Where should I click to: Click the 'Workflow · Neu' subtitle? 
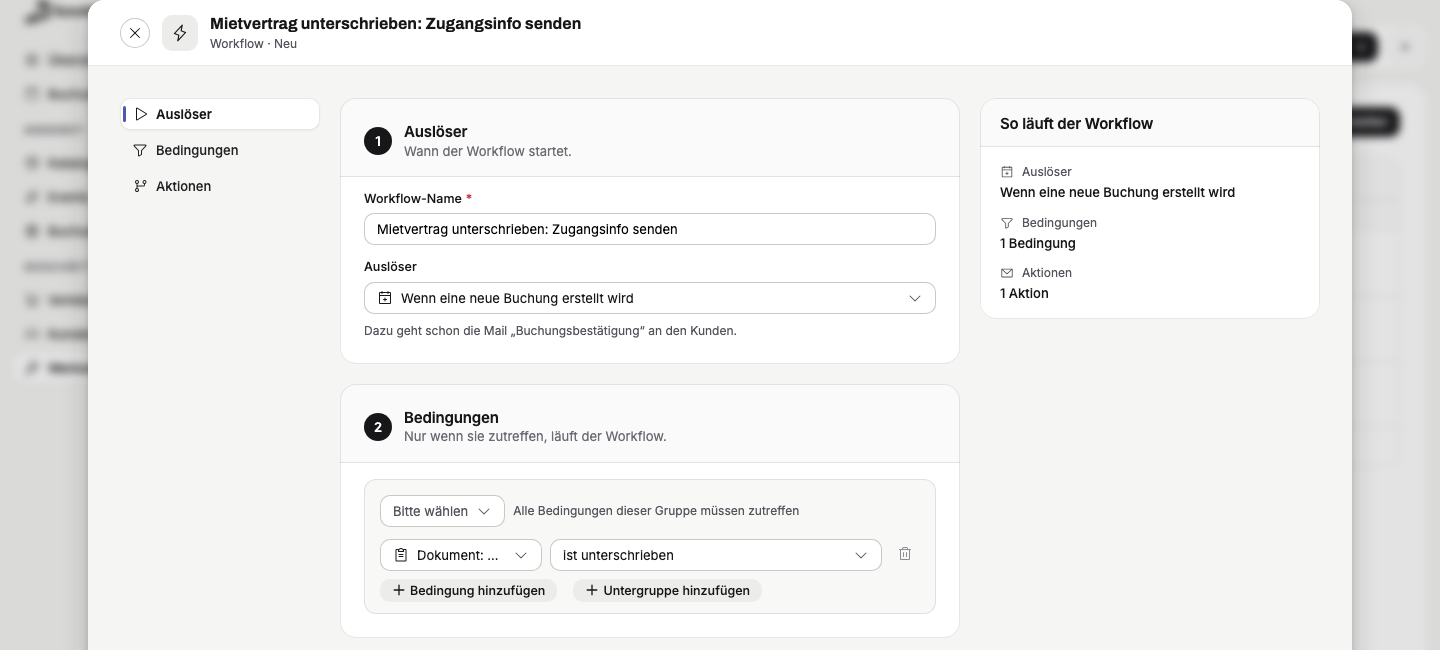tap(253, 44)
